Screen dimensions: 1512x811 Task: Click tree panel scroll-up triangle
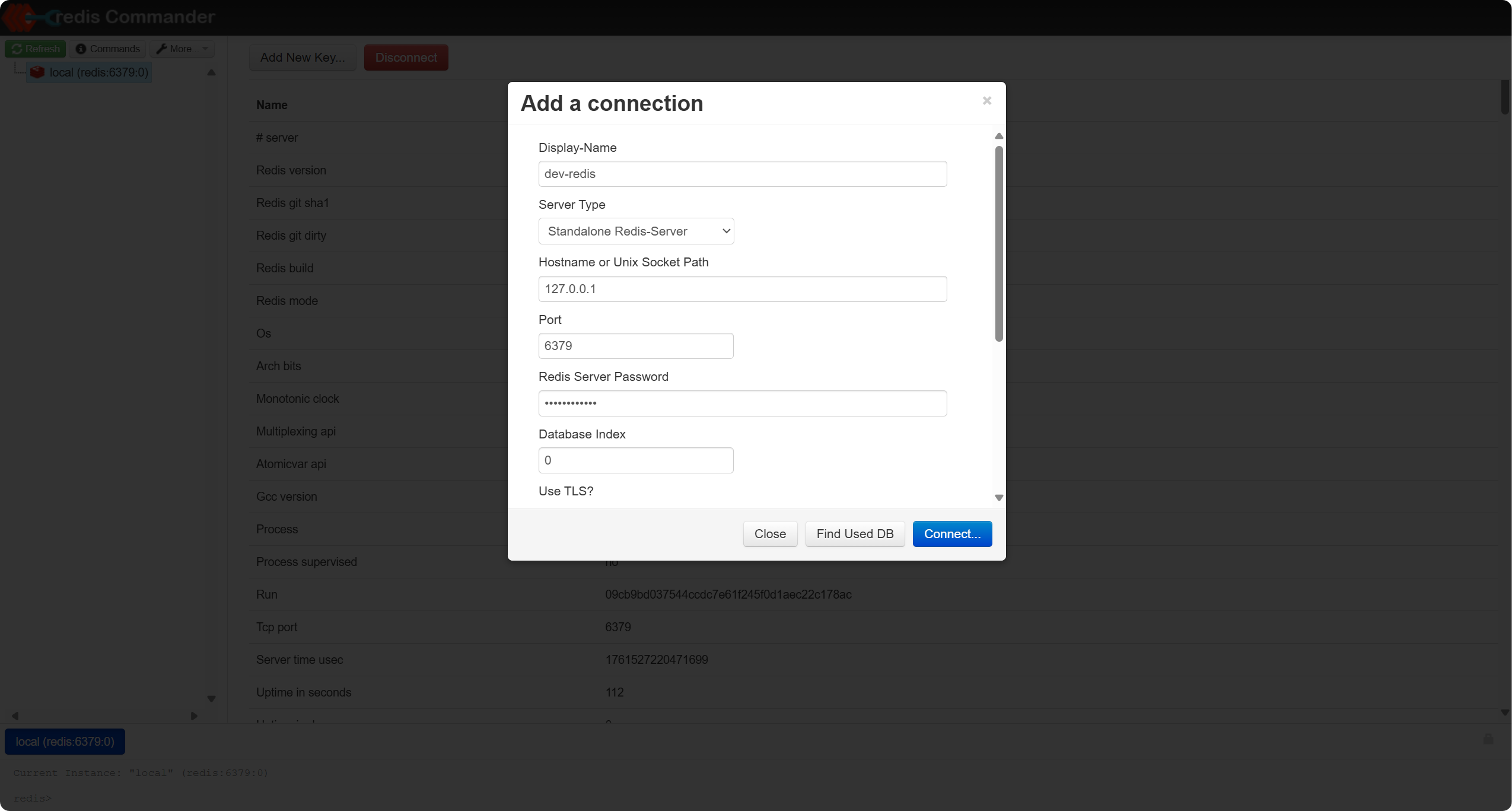tap(211, 73)
